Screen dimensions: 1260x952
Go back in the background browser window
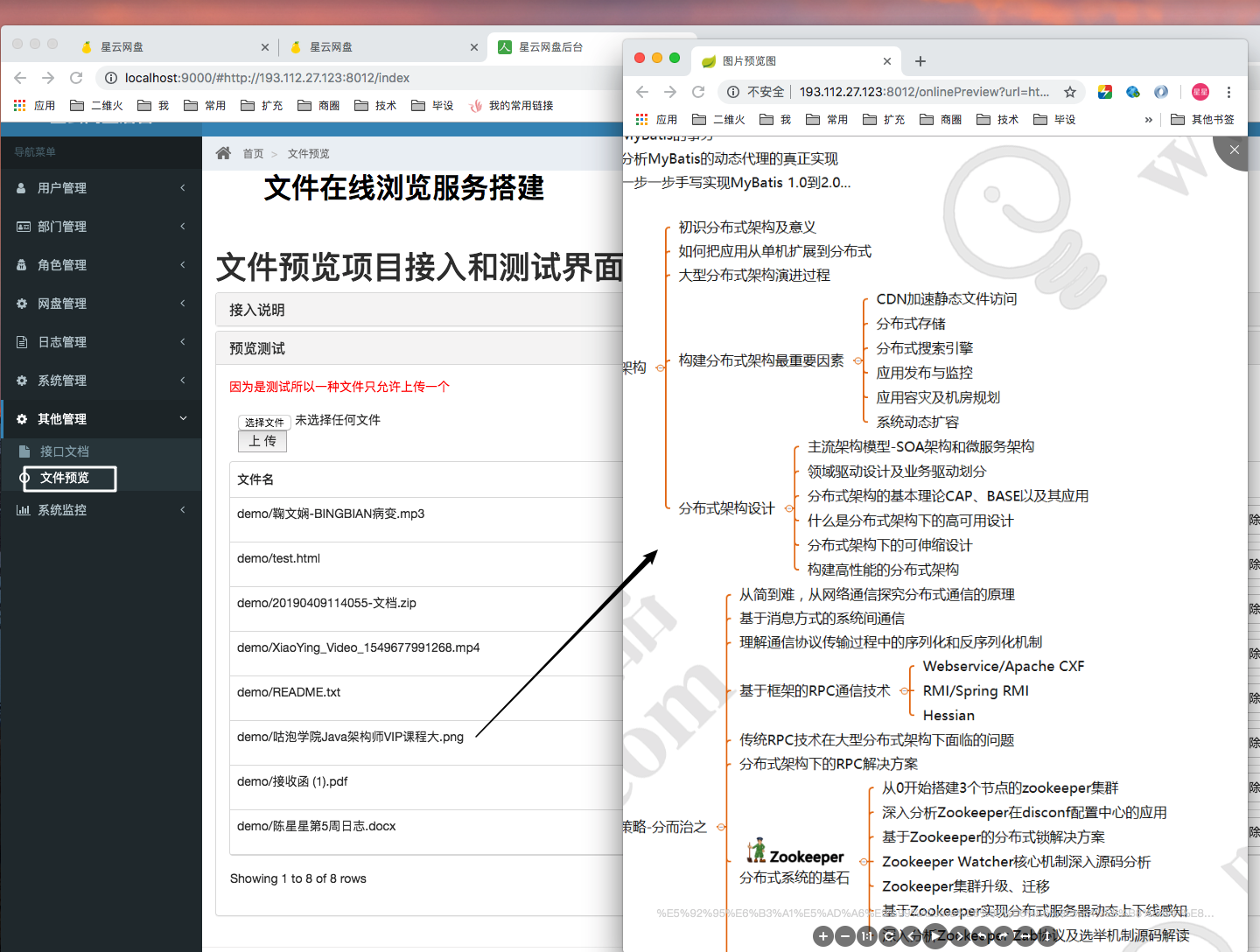[20, 78]
